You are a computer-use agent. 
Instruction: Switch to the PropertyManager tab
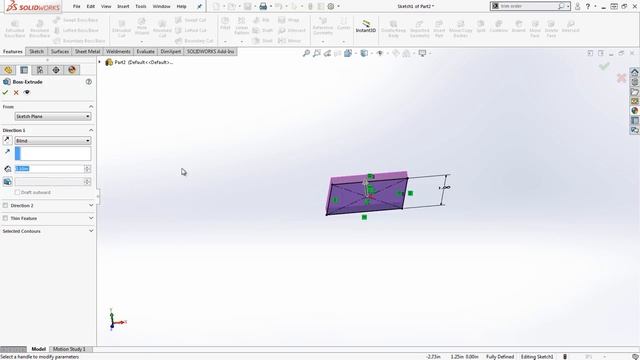[x=24, y=70]
